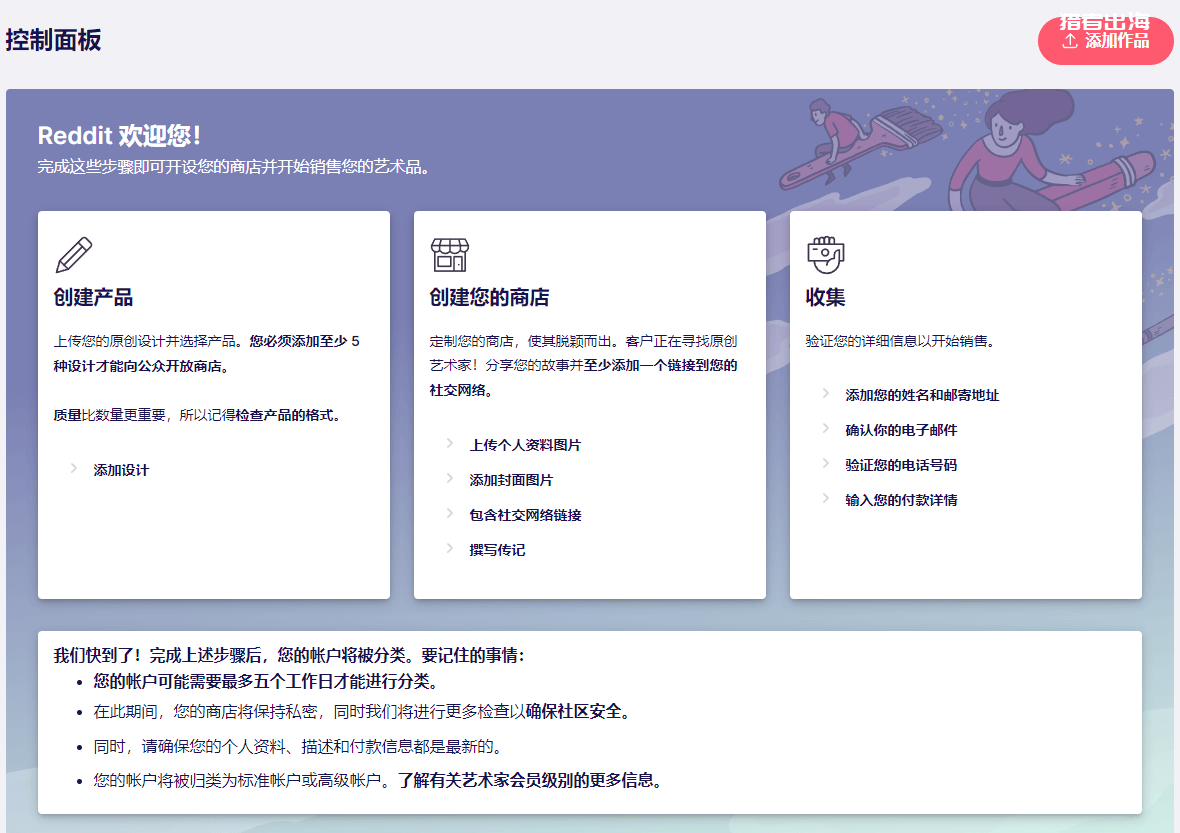
Task: Click the chevron beside 添加封面图片
Action: (450, 479)
